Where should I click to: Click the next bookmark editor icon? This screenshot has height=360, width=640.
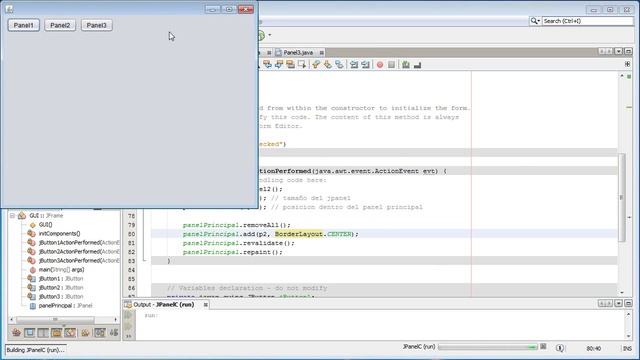click(327, 64)
